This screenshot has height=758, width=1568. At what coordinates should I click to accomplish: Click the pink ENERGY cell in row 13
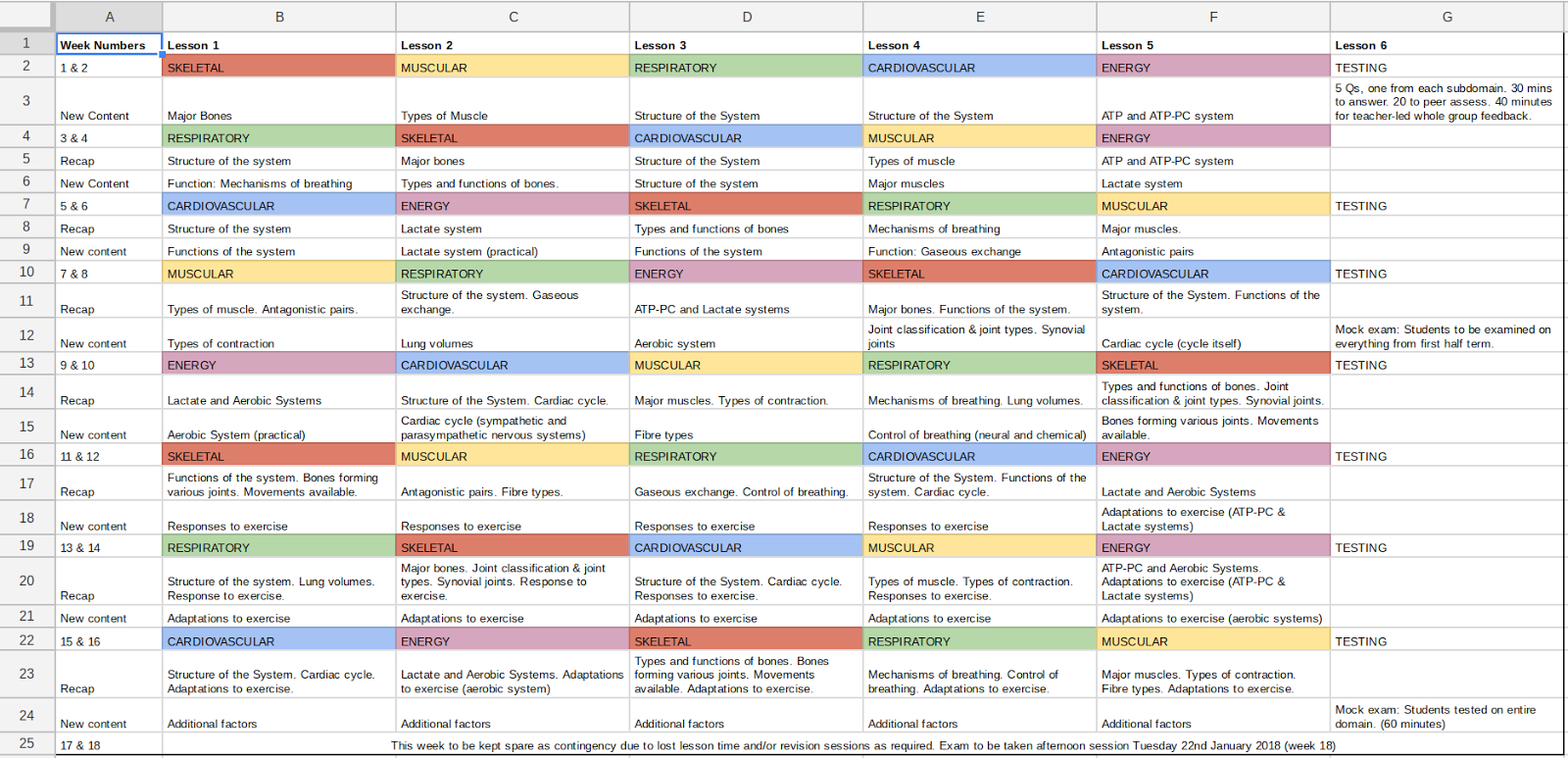click(x=279, y=364)
